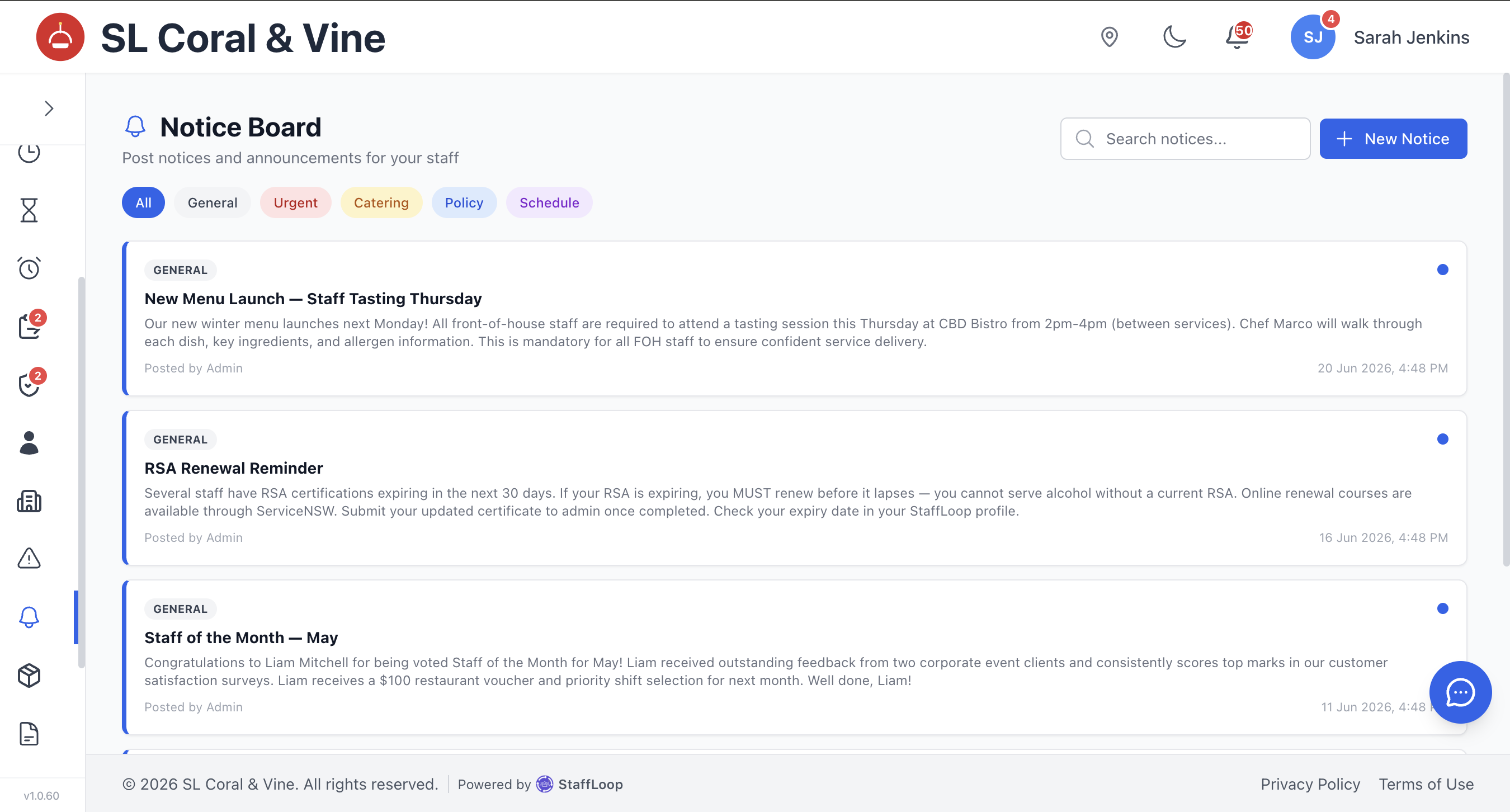The width and height of the screenshot is (1510, 812).
Task: Open the box package sidebar icon
Action: pos(29,676)
